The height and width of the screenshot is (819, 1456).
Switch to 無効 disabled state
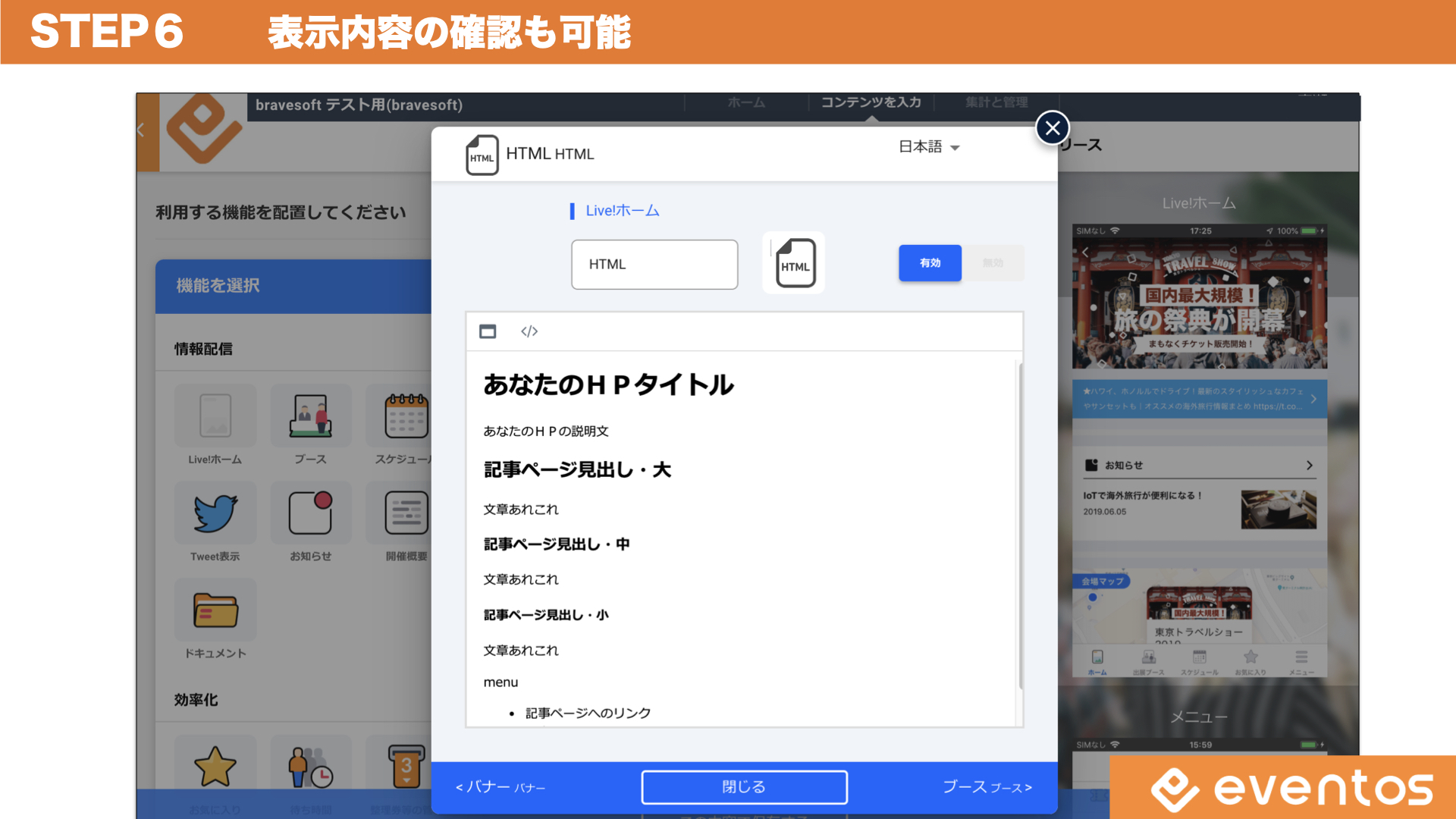(x=993, y=263)
